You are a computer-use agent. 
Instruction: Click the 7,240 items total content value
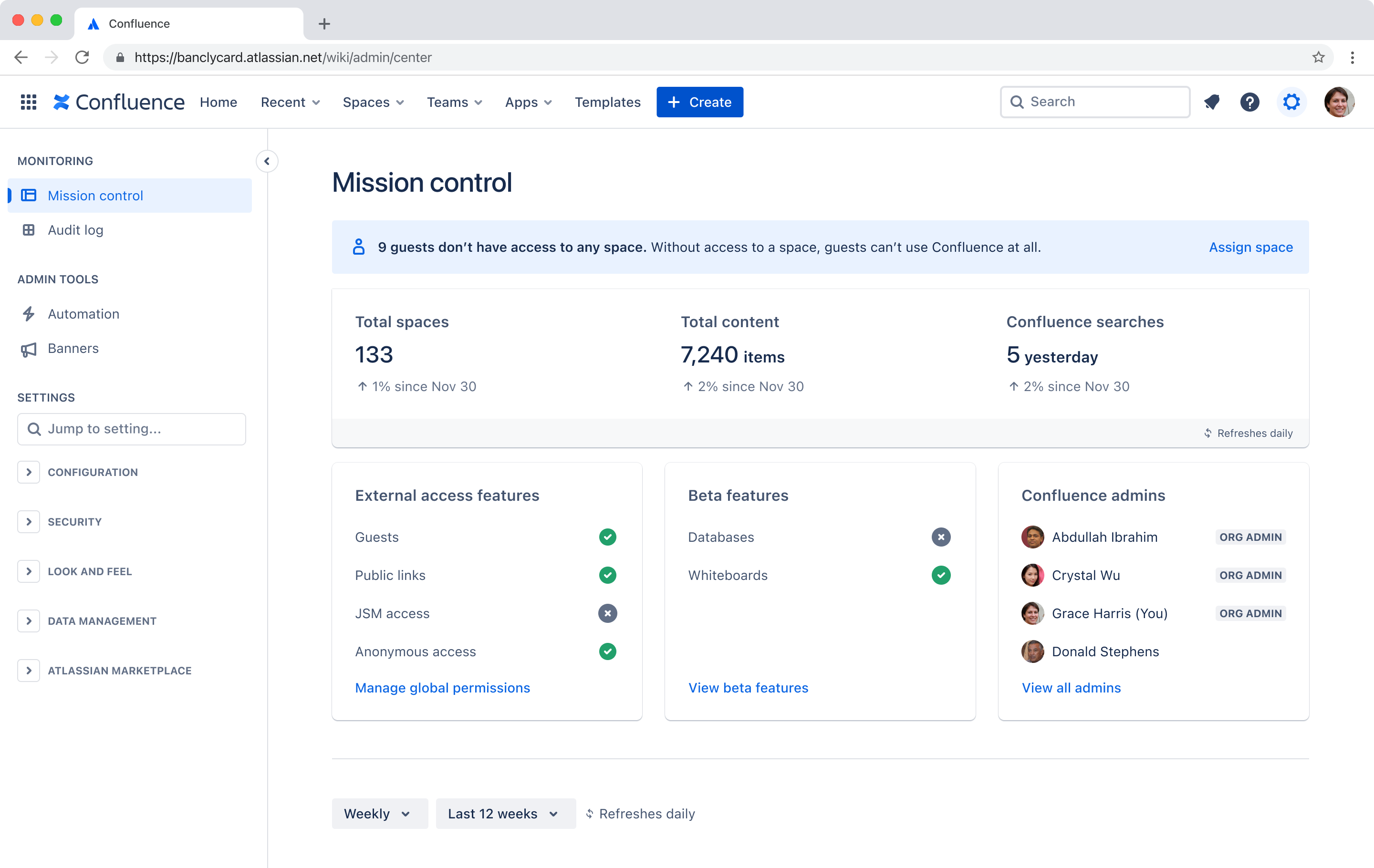(x=732, y=355)
